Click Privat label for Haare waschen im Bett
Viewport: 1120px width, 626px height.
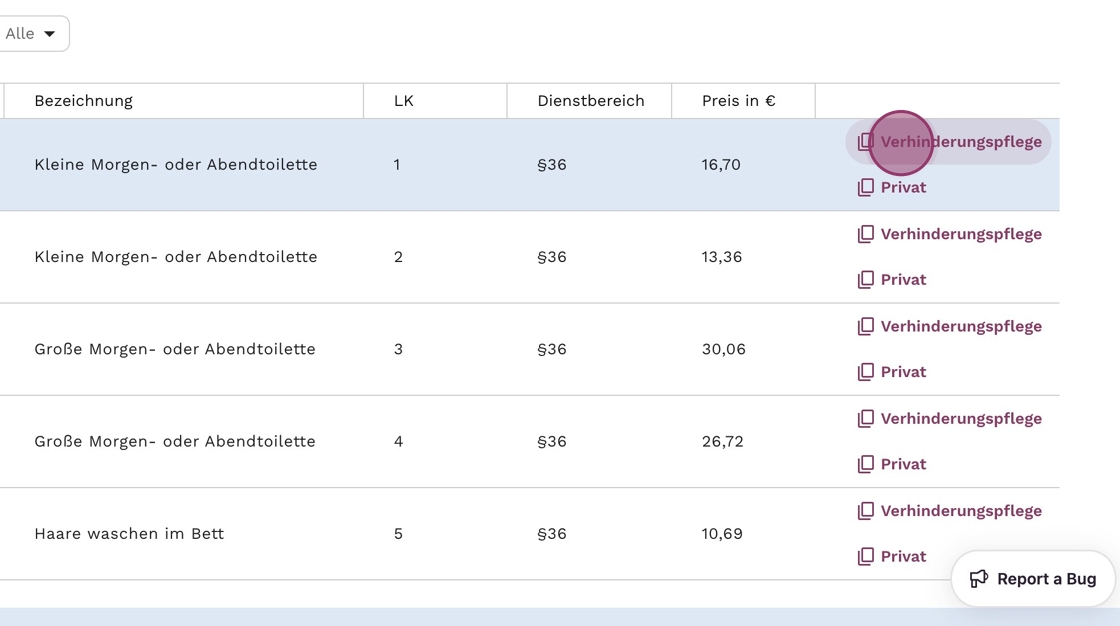coord(903,557)
